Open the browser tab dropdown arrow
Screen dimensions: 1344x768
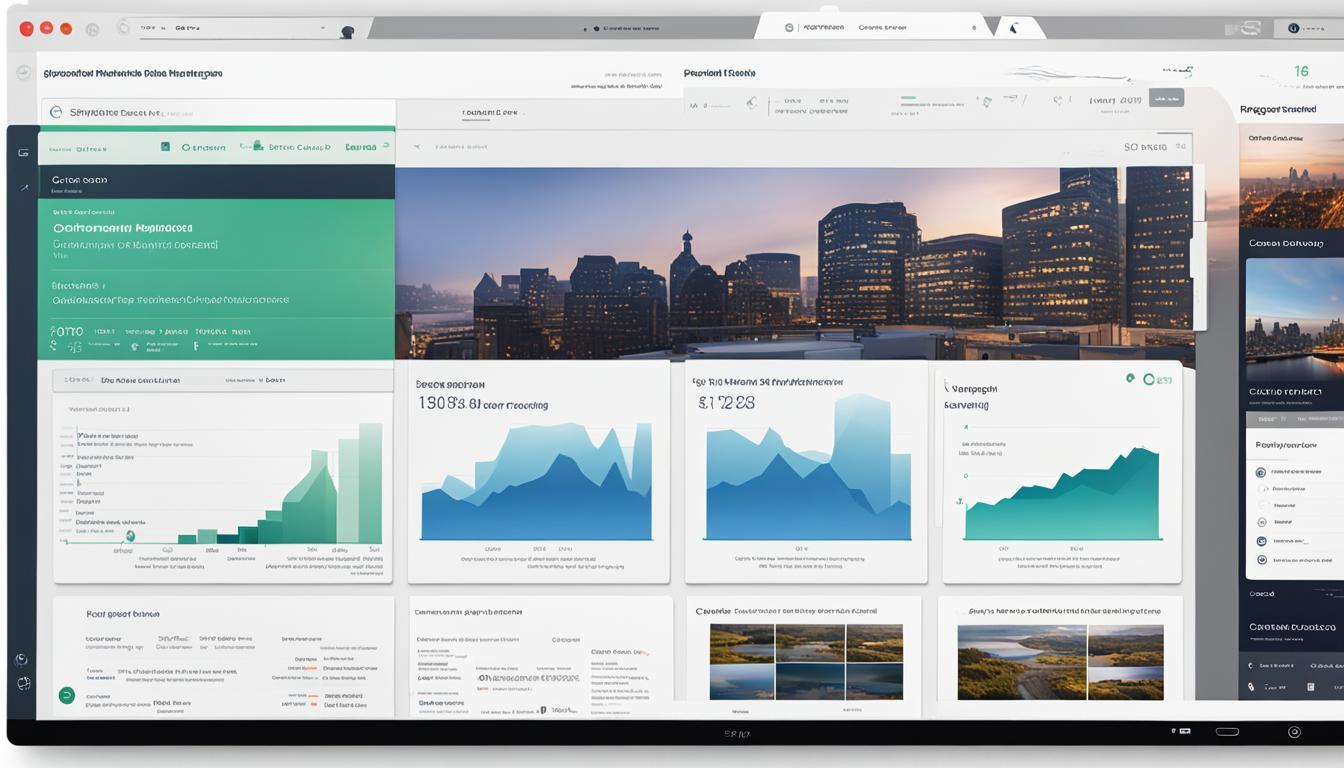[322, 27]
